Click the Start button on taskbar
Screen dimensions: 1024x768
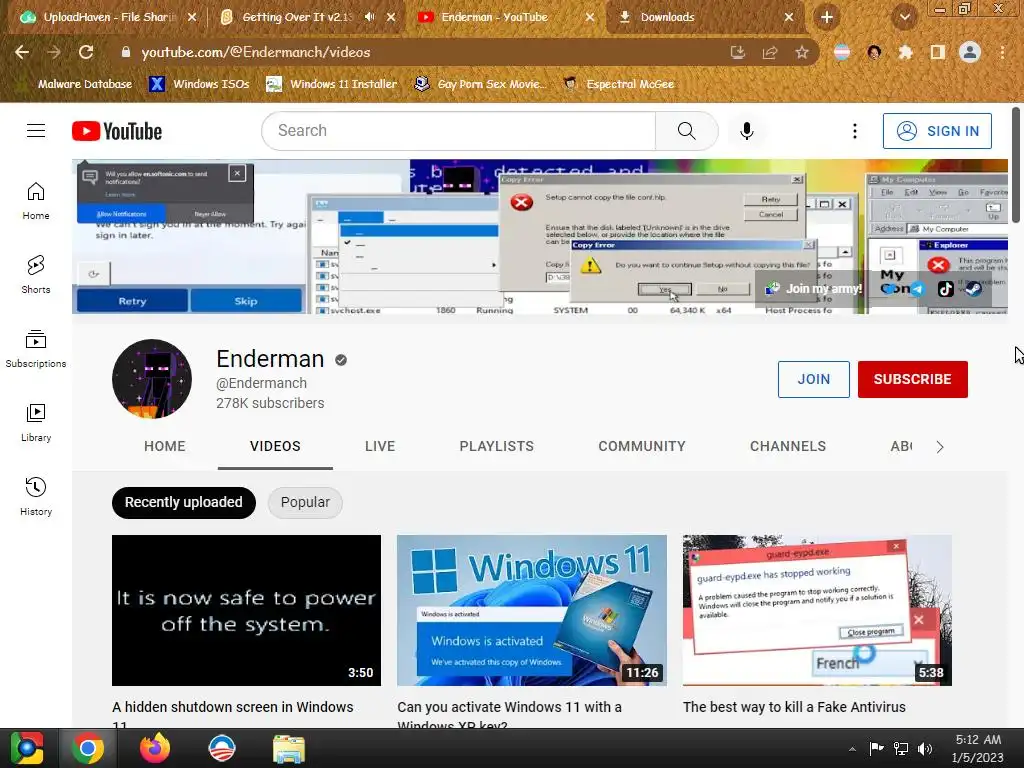pos(26,748)
